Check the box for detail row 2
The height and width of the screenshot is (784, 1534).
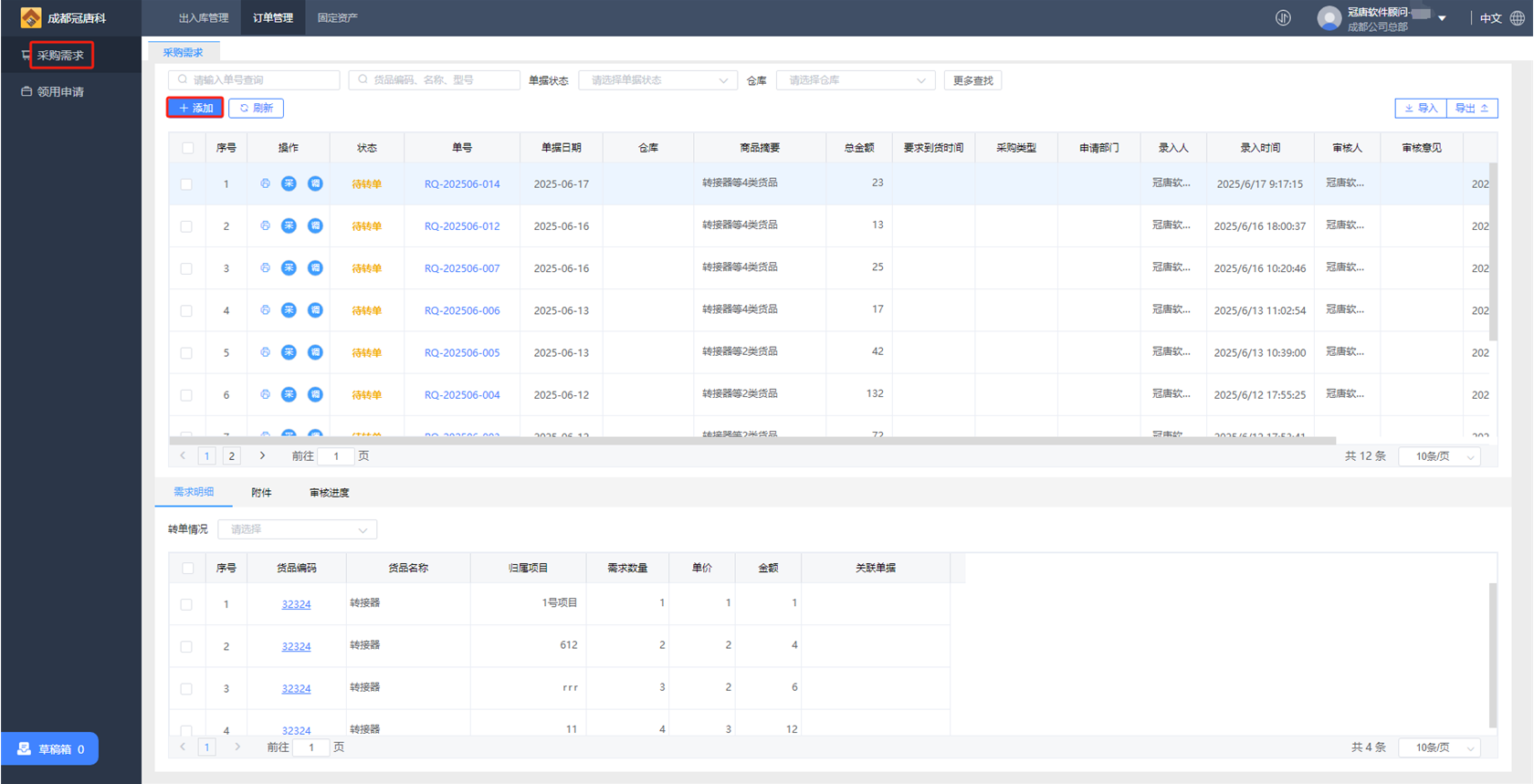pyautogui.click(x=186, y=646)
